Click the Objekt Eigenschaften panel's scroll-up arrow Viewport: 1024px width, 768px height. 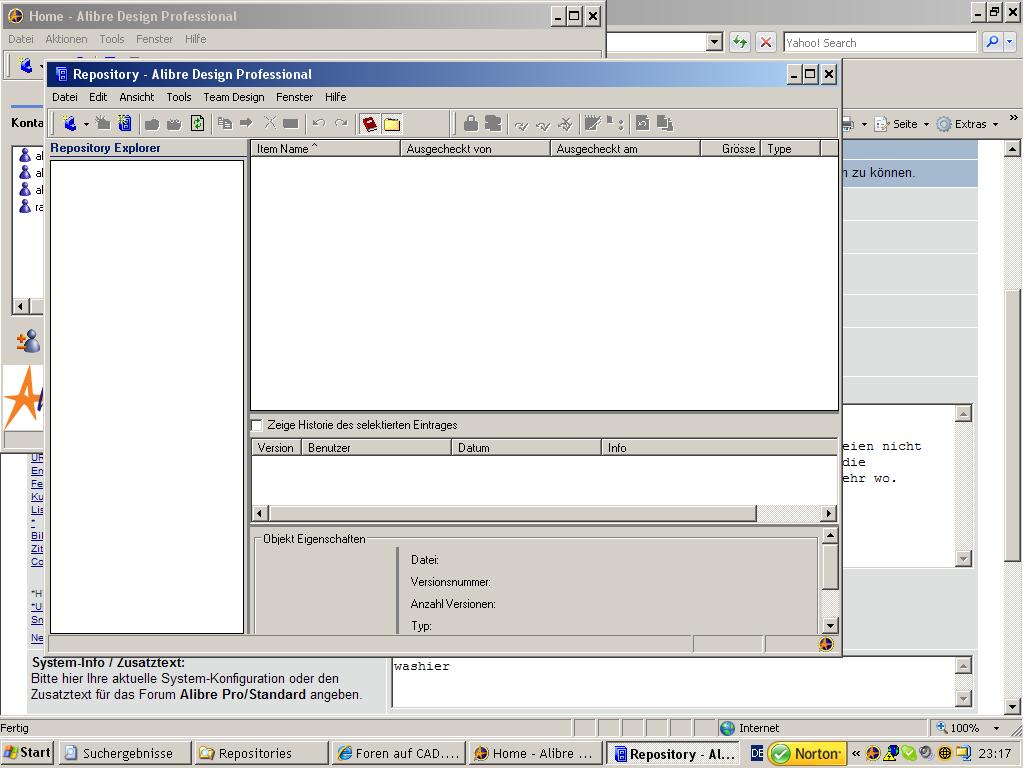[x=829, y=536]
